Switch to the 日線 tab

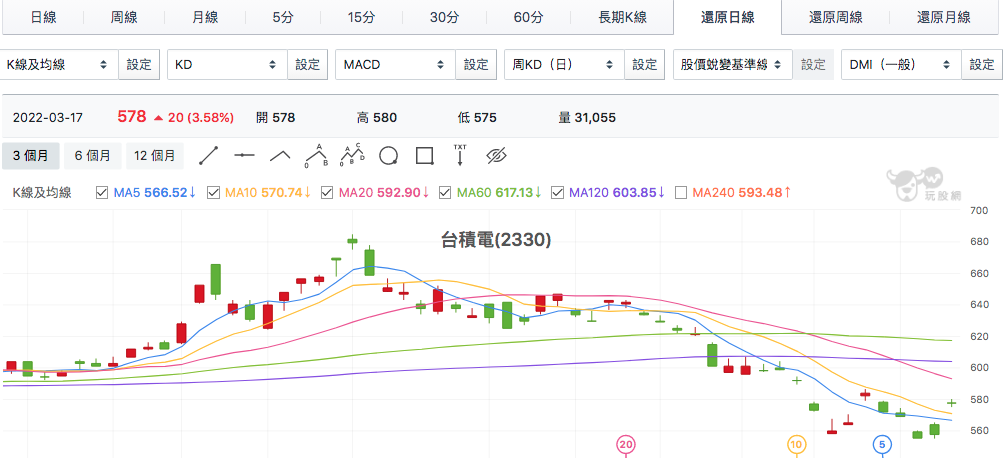click(44, 17)
